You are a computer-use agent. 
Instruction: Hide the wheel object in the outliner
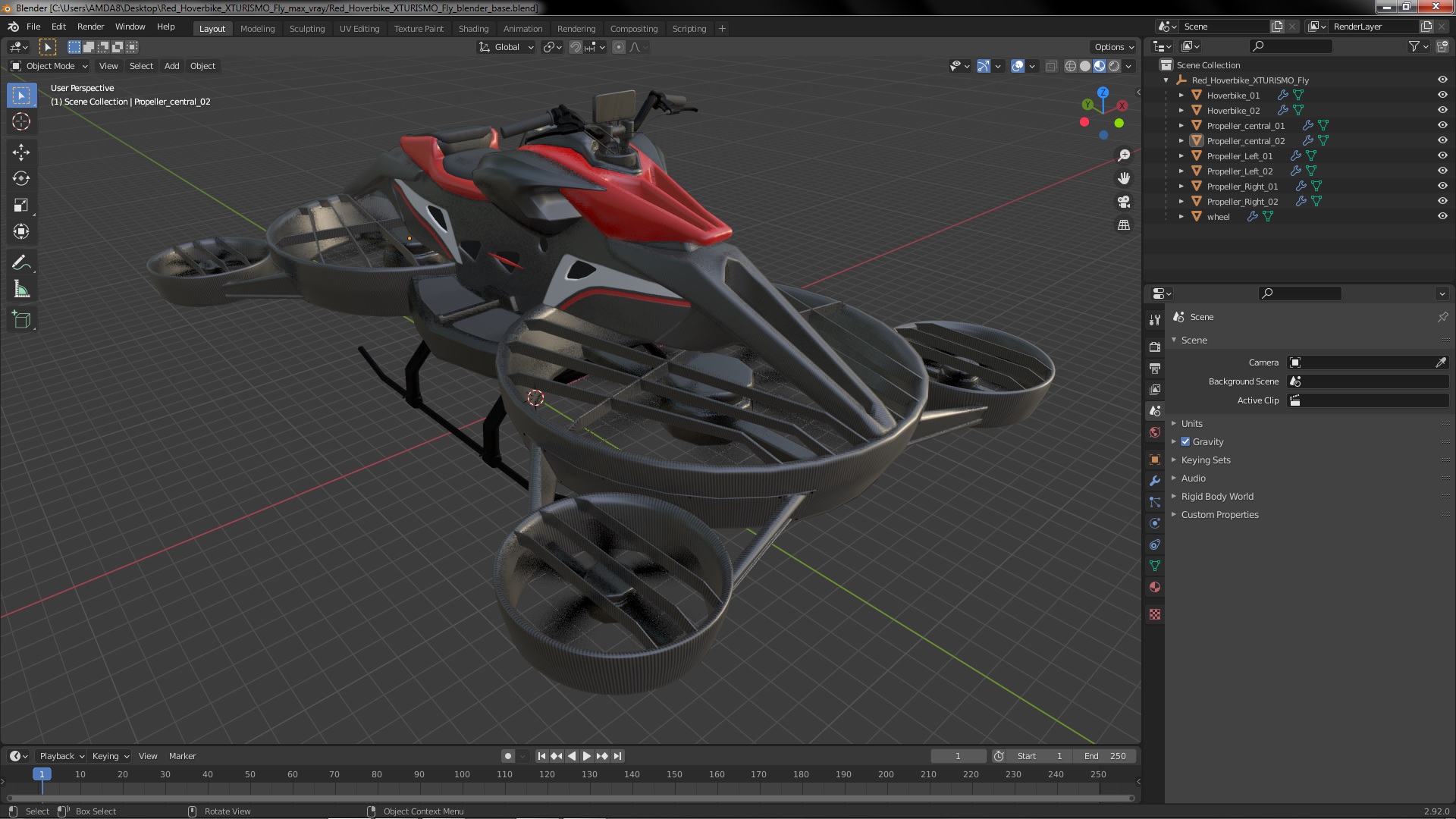[x=1442, y=216]
